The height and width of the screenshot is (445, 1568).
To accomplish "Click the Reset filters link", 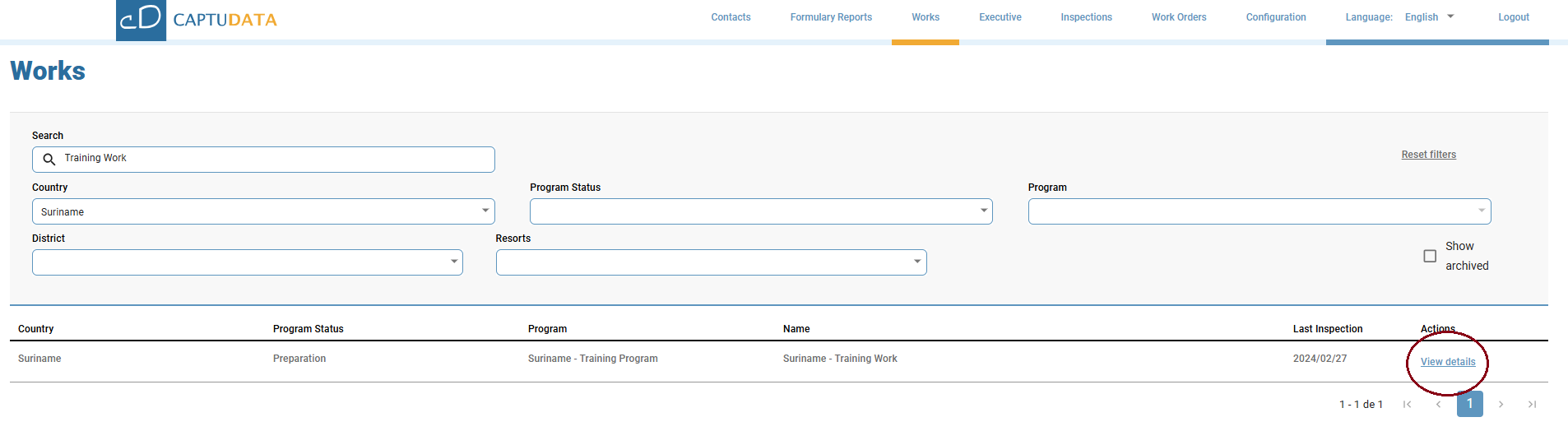I will 1428,155.
